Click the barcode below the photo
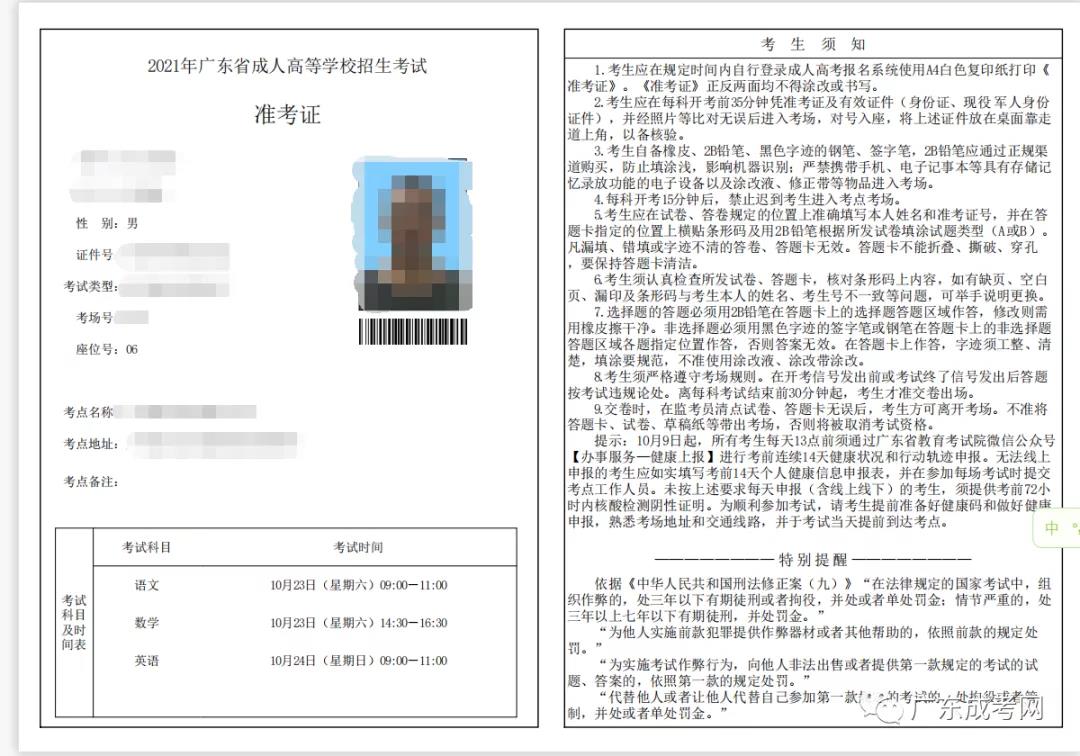Image resolution: width=1080 pixels, height=756 pixels. tap(413, 332)
